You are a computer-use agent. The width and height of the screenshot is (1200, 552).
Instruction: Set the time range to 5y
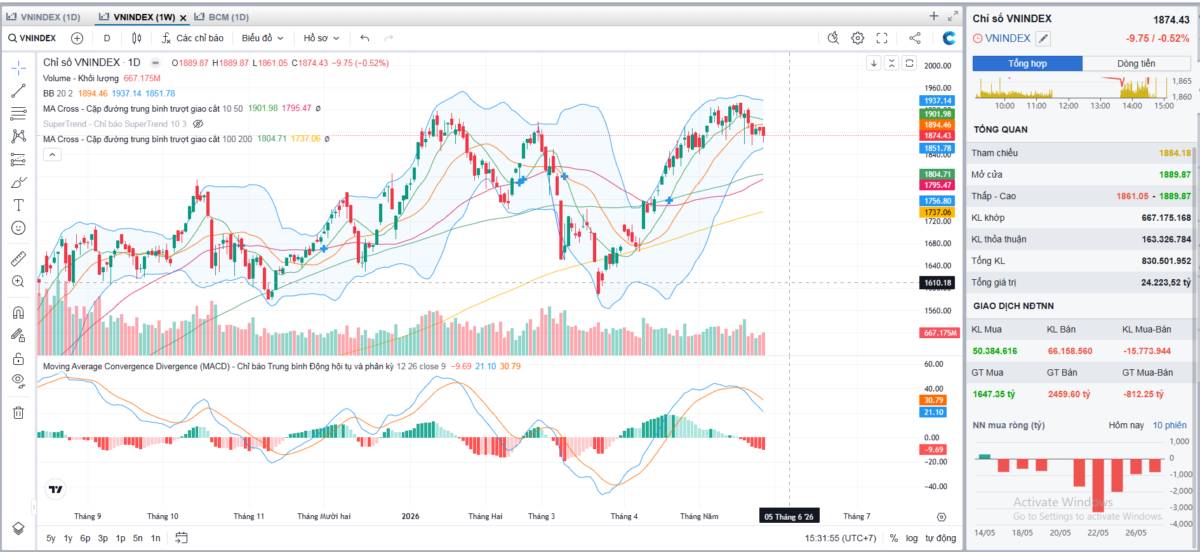click(x=50, y=538)
